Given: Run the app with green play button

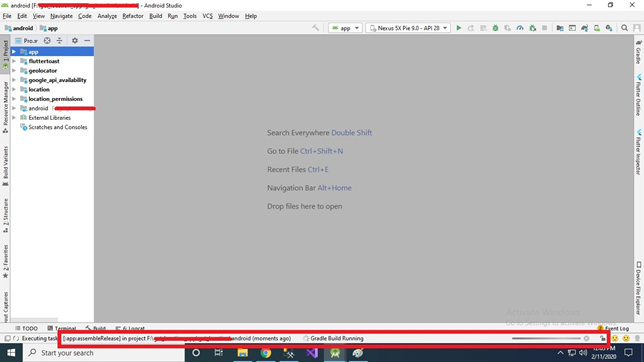Looking at the screenshot, I should 459,28.
